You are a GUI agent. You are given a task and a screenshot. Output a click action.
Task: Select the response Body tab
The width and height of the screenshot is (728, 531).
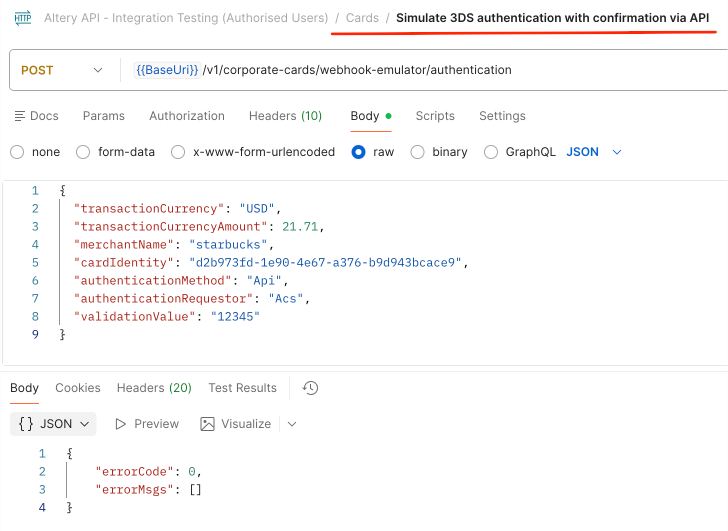pyautogui.click(x=24, y=388)
